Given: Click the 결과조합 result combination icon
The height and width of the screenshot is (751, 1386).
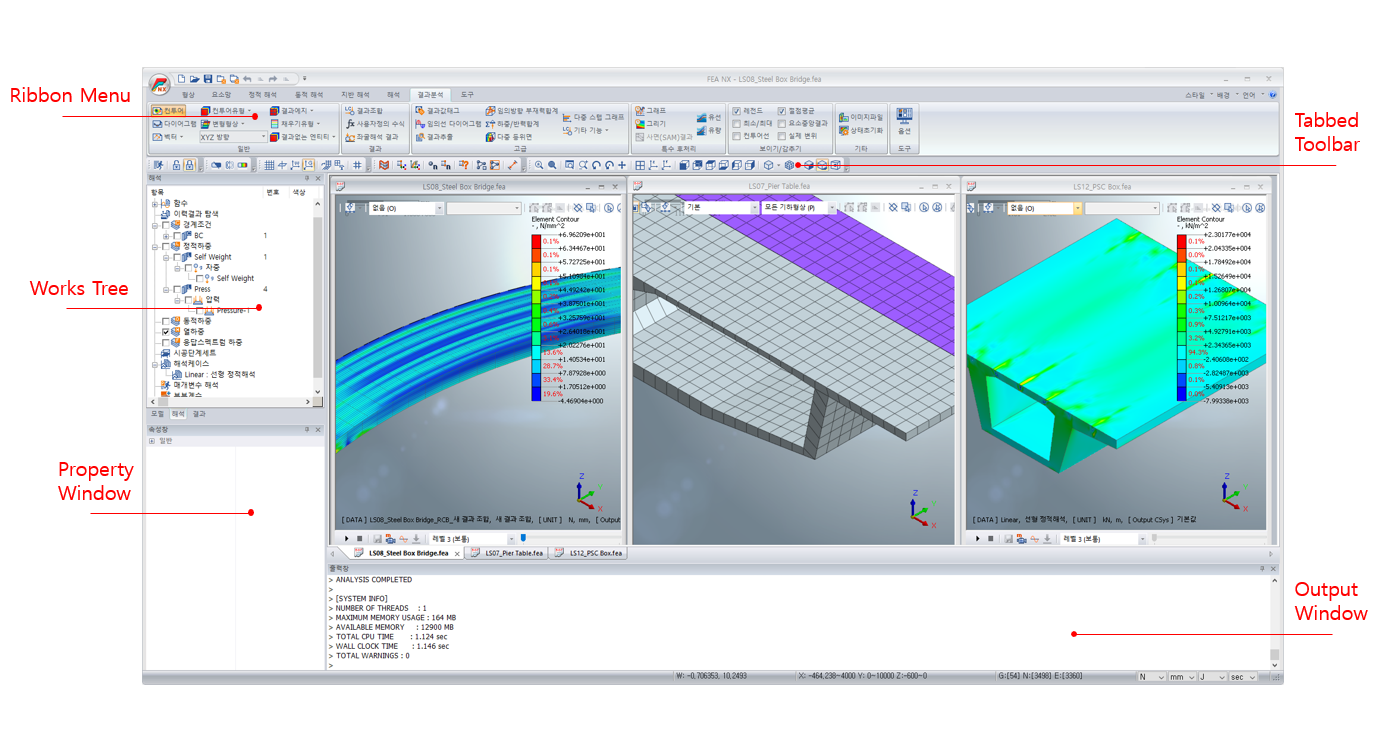Looking at the screenshot, I should pyautogui.click(x=364, y=110).
